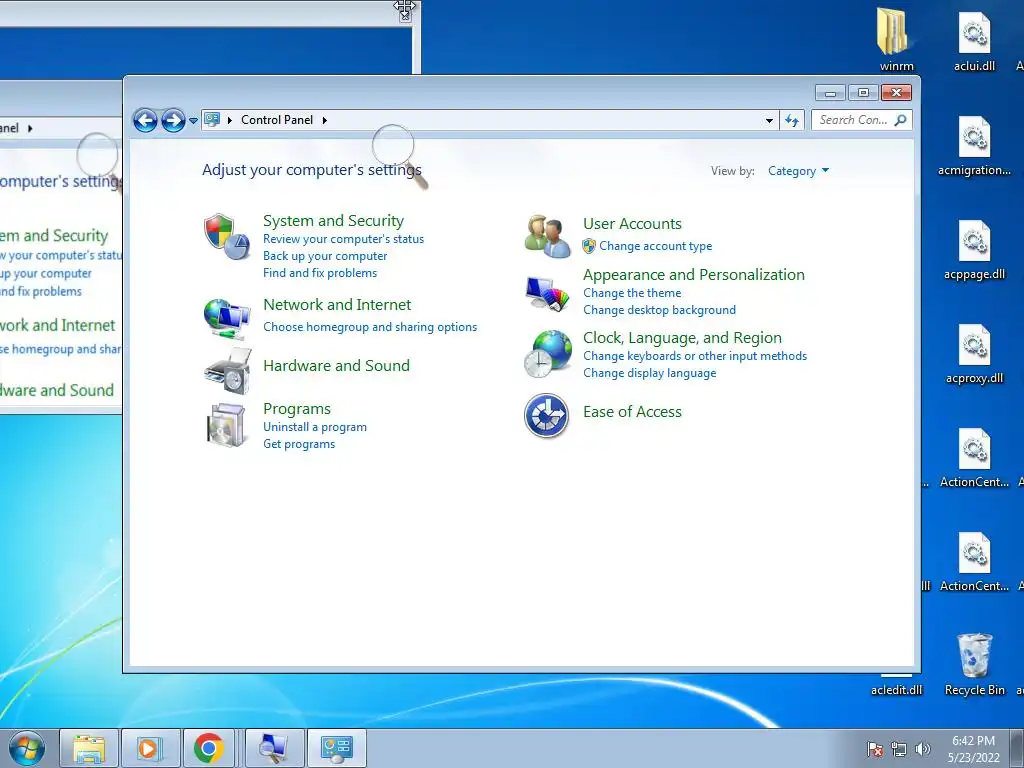Open the network tray icon
The image size is (1024, 768).
[x=899, y=749]
